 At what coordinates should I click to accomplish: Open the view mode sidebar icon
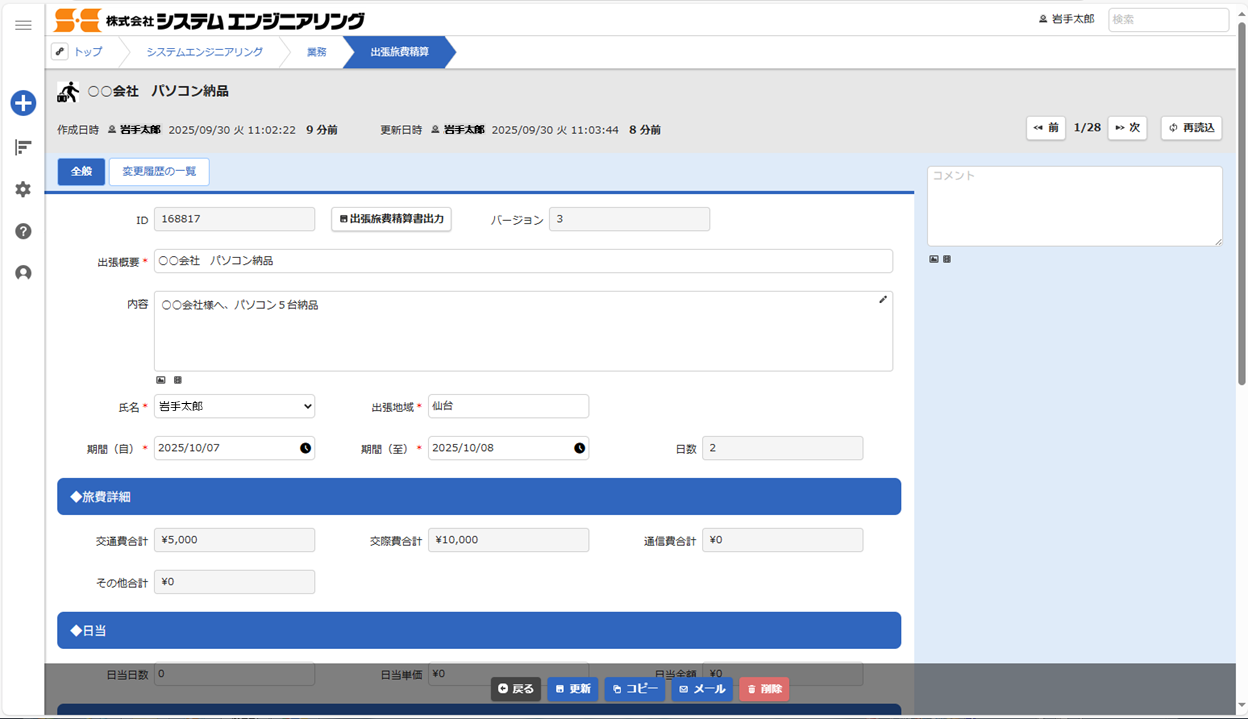click(x=23, y=147)
